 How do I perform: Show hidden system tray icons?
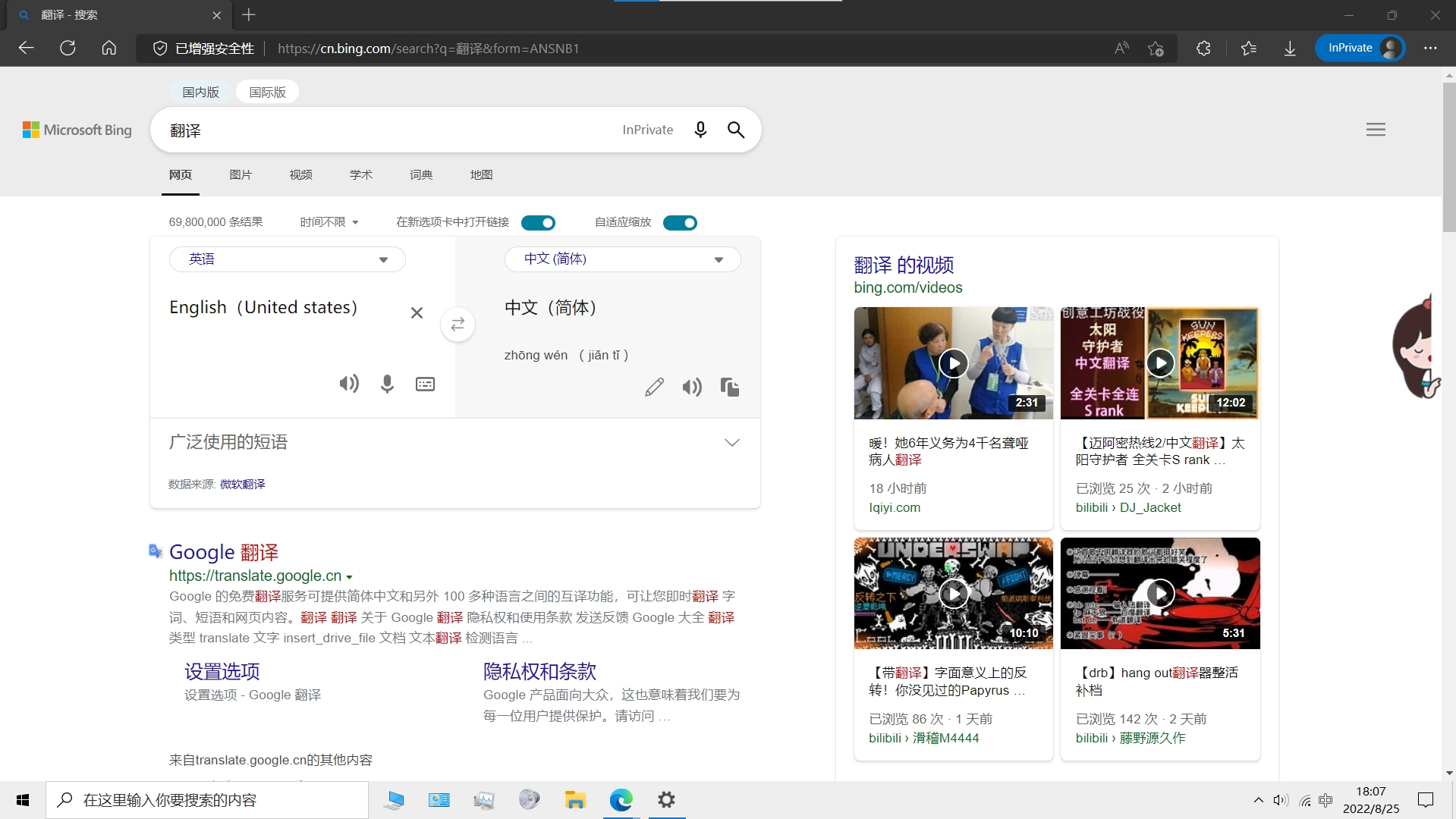coord(1259,800)
